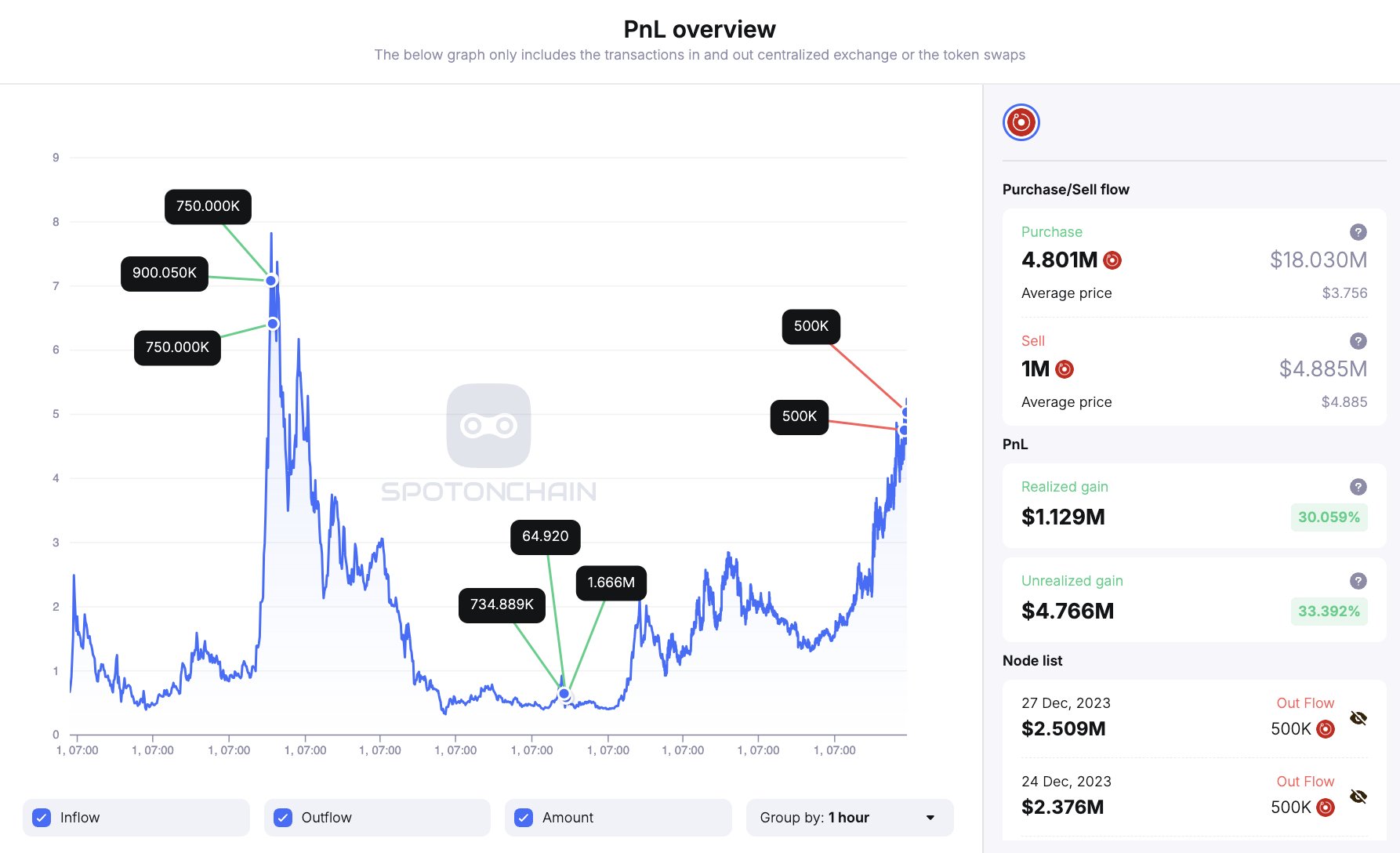Uncheck the Outflow checkbox
1400x853 pixels.
(283, 818)
